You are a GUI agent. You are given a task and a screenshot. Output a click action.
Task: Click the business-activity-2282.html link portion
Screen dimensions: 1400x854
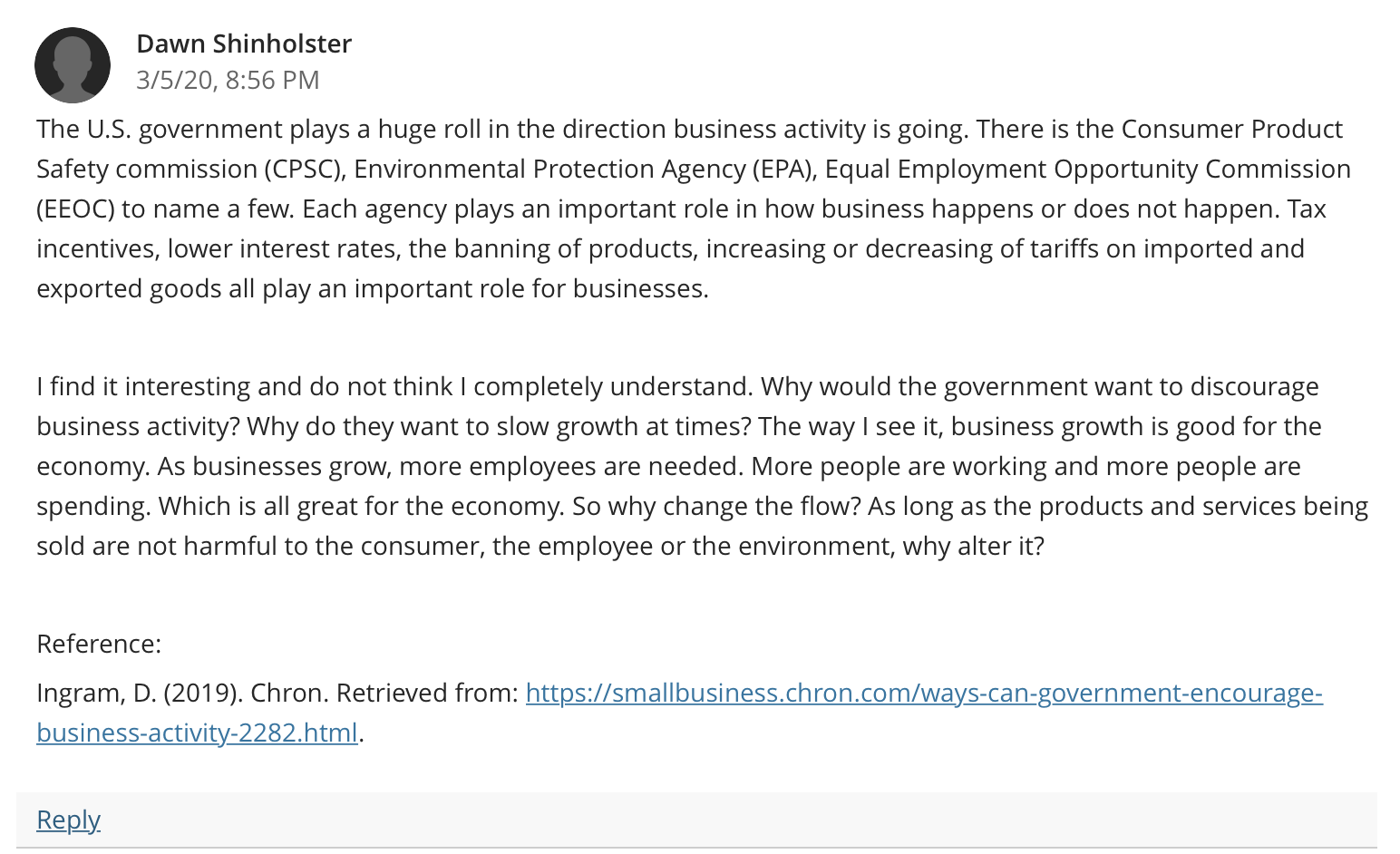pyautogui.click(x=198, y=733)
